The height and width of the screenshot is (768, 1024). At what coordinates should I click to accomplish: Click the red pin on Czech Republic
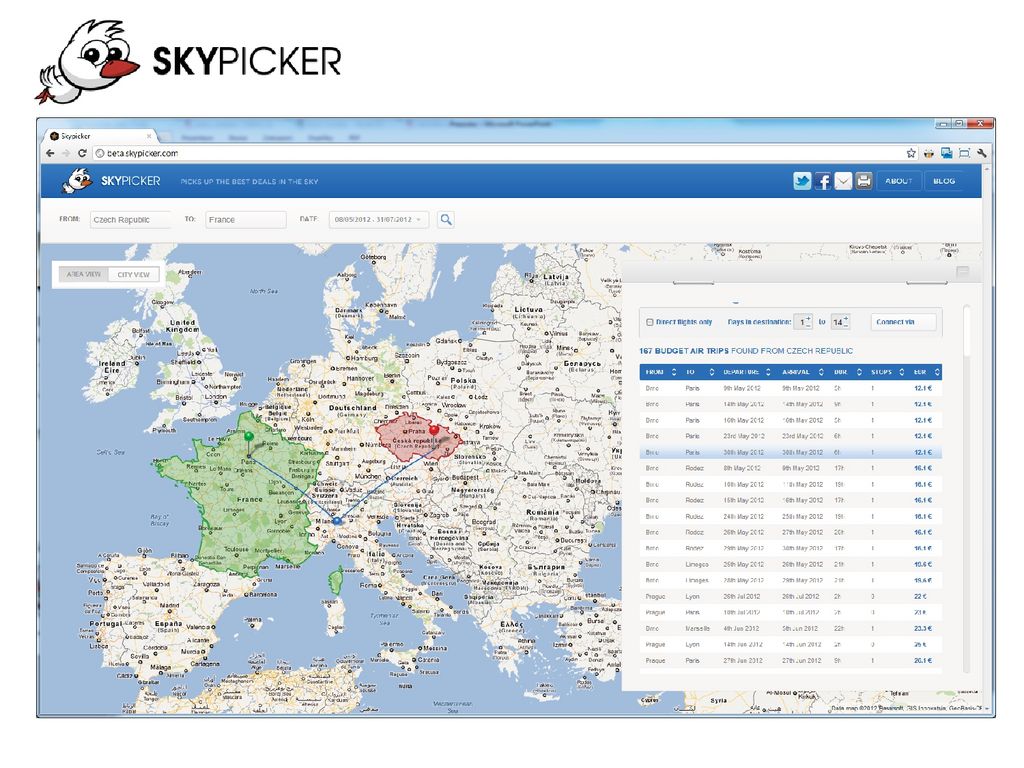click(434, 430)
